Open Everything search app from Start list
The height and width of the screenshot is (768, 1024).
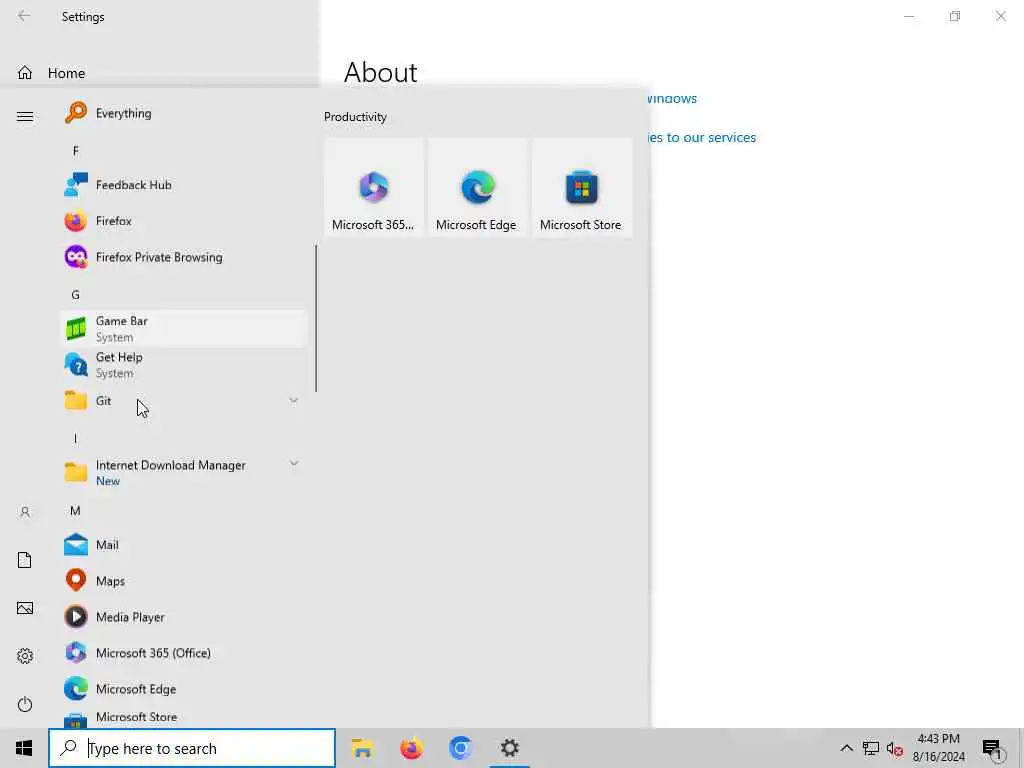pos(183,113)
